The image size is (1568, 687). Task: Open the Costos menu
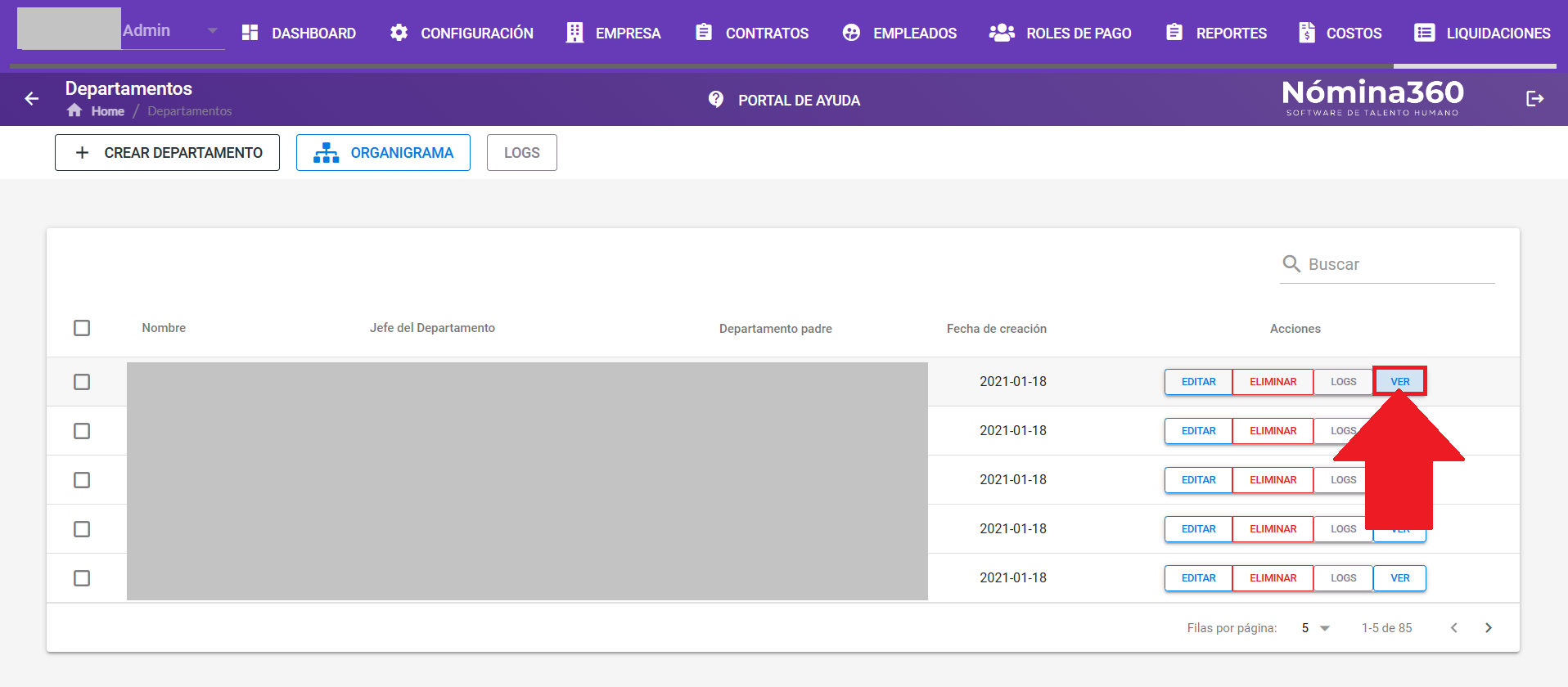(x=1340, y=33)
